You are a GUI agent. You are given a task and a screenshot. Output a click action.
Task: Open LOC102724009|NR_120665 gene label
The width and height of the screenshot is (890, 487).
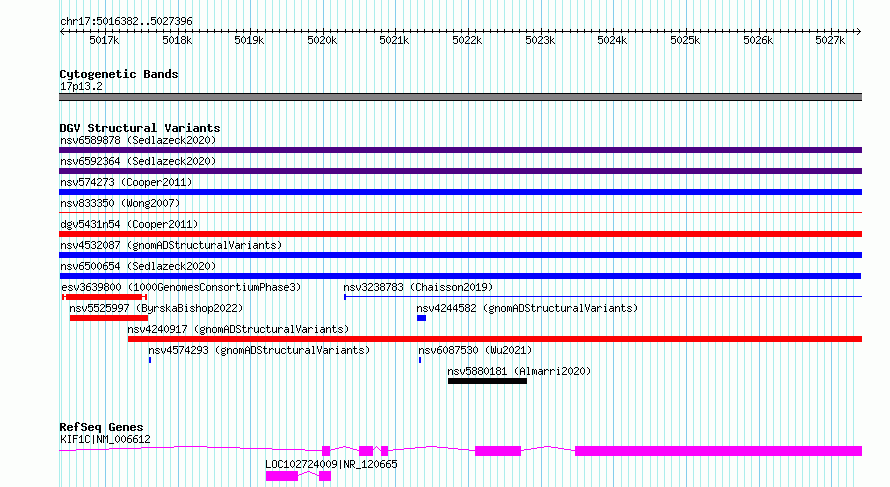point(331,464)
